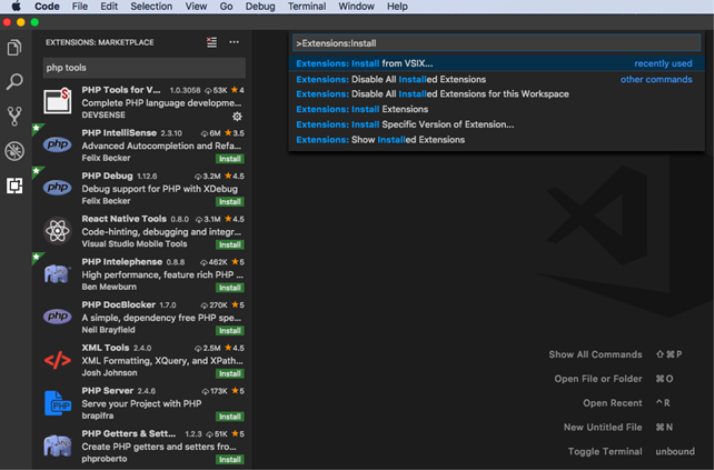Open the Help menu
Image resolution: width=714 pixels, height=470 pixels.
[397, 6]
